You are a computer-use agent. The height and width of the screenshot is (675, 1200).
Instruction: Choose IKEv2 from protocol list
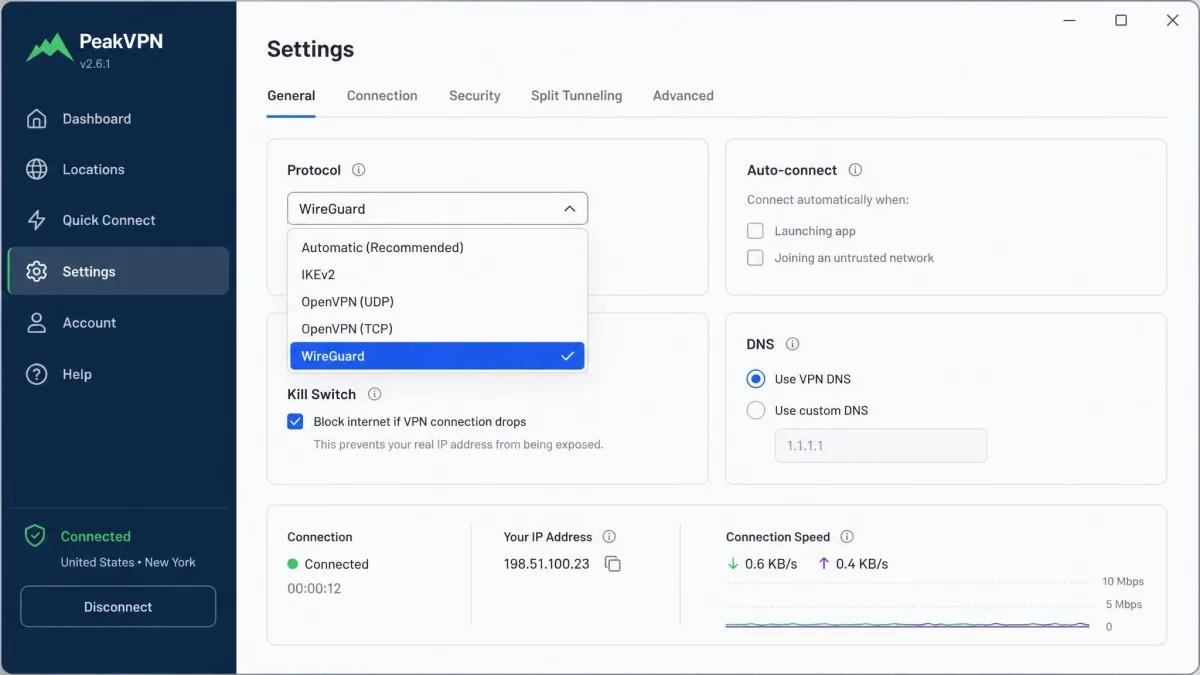(x=437, y=274)
